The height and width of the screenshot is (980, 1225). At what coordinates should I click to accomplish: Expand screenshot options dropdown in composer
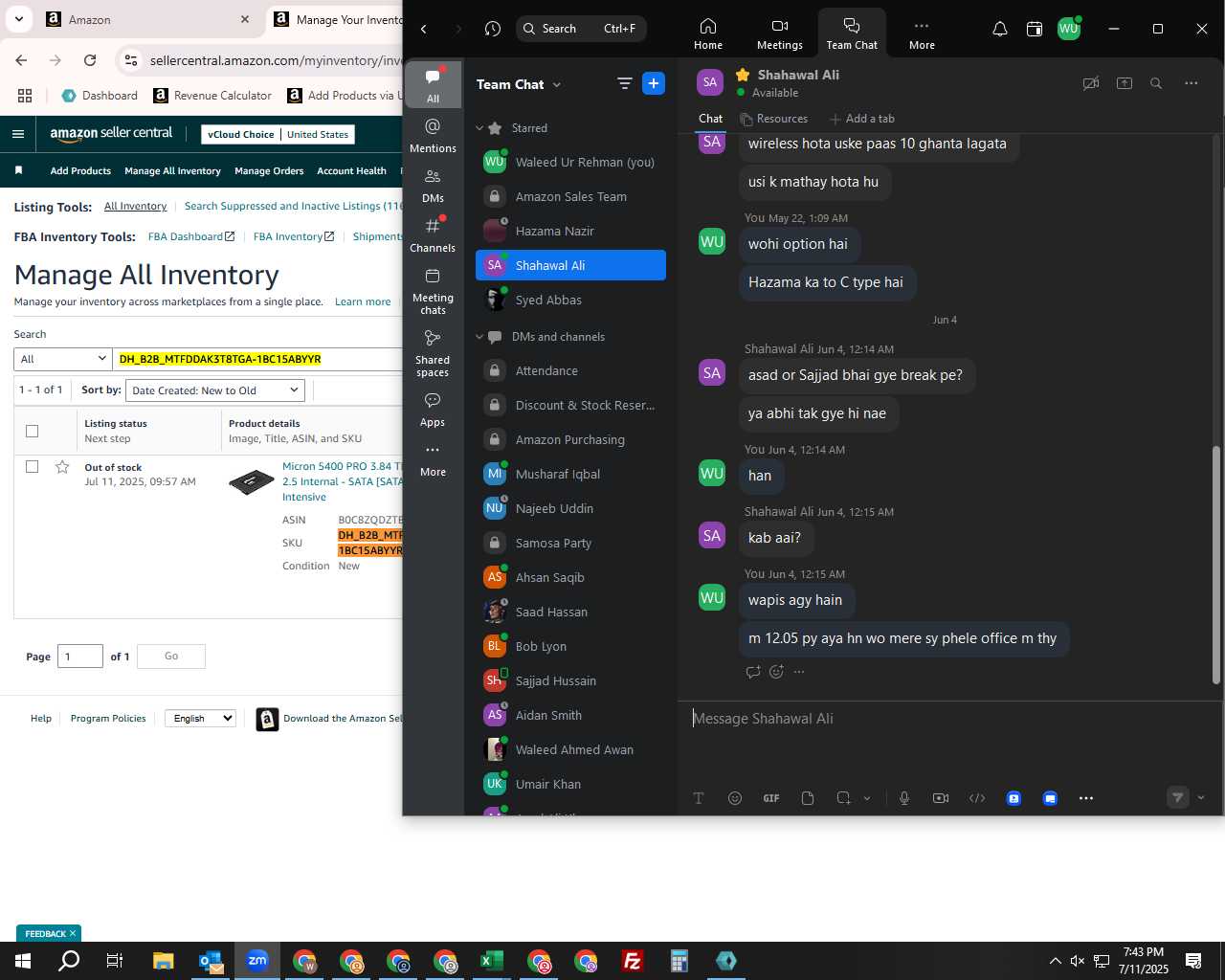(x=867, y=798)
